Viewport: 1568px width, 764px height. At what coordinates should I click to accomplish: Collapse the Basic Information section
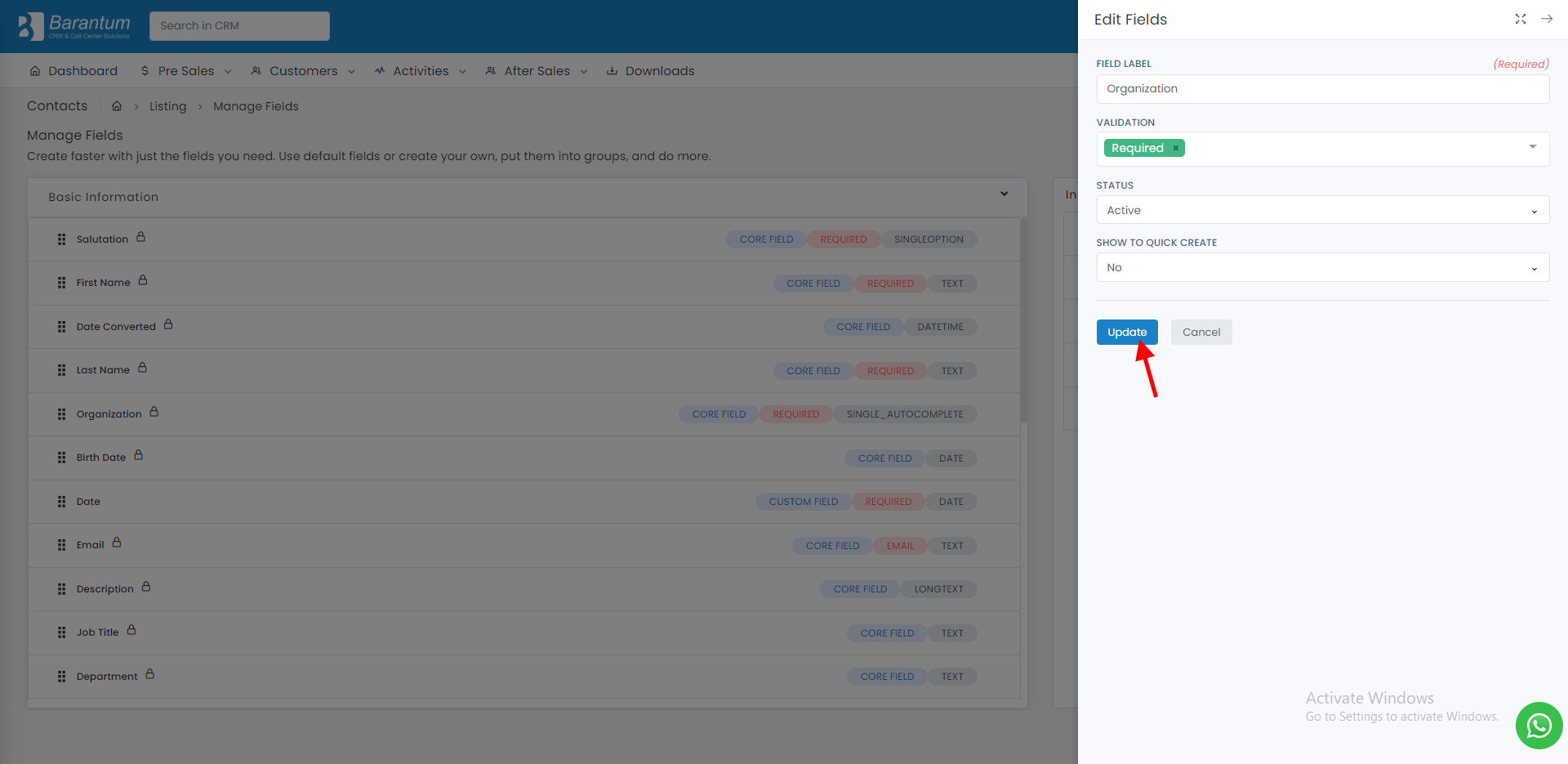pos(1004,194)
